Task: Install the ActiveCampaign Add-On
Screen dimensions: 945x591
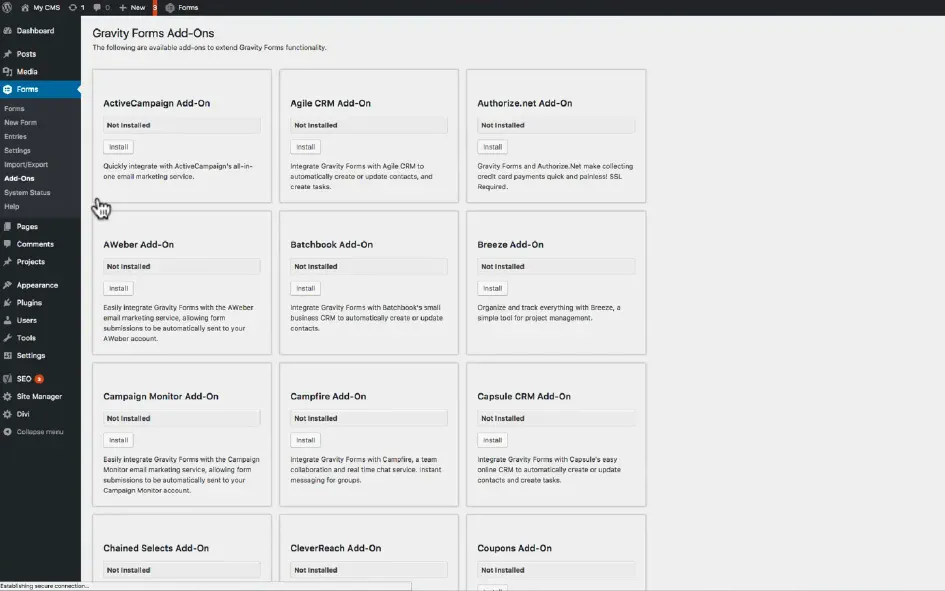Action: (x=118, y=147)
